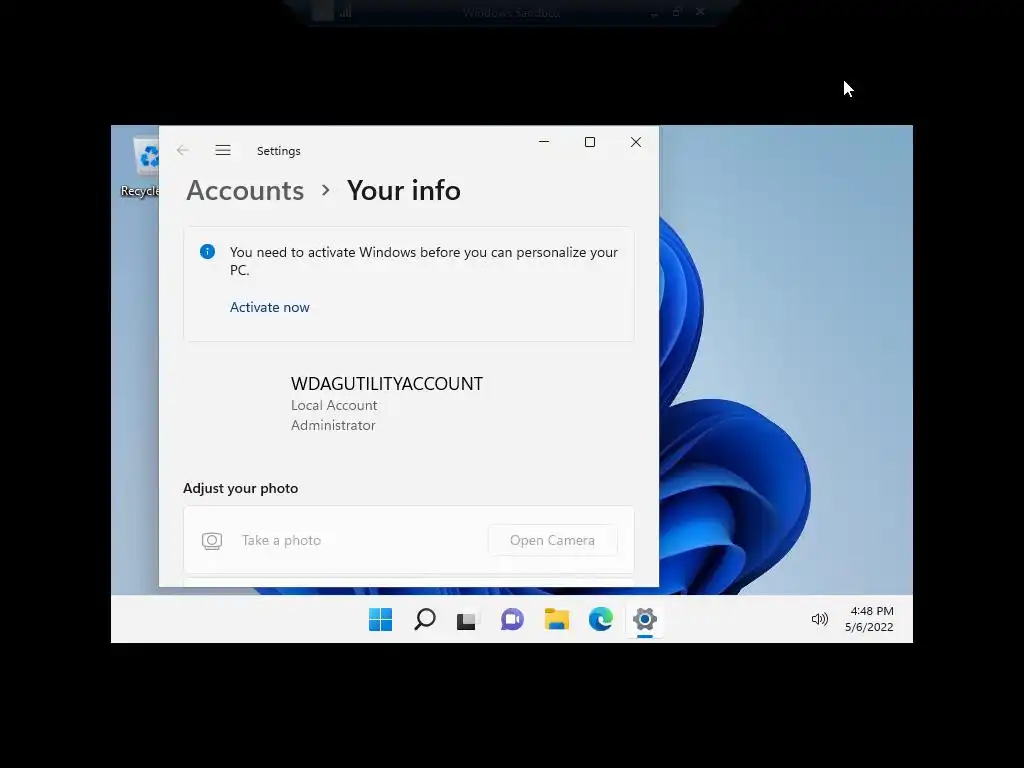Click the Accounts breadcrumb
Image resolution: width=1024 pixels, height=768 pixels.
coord(245,191)
